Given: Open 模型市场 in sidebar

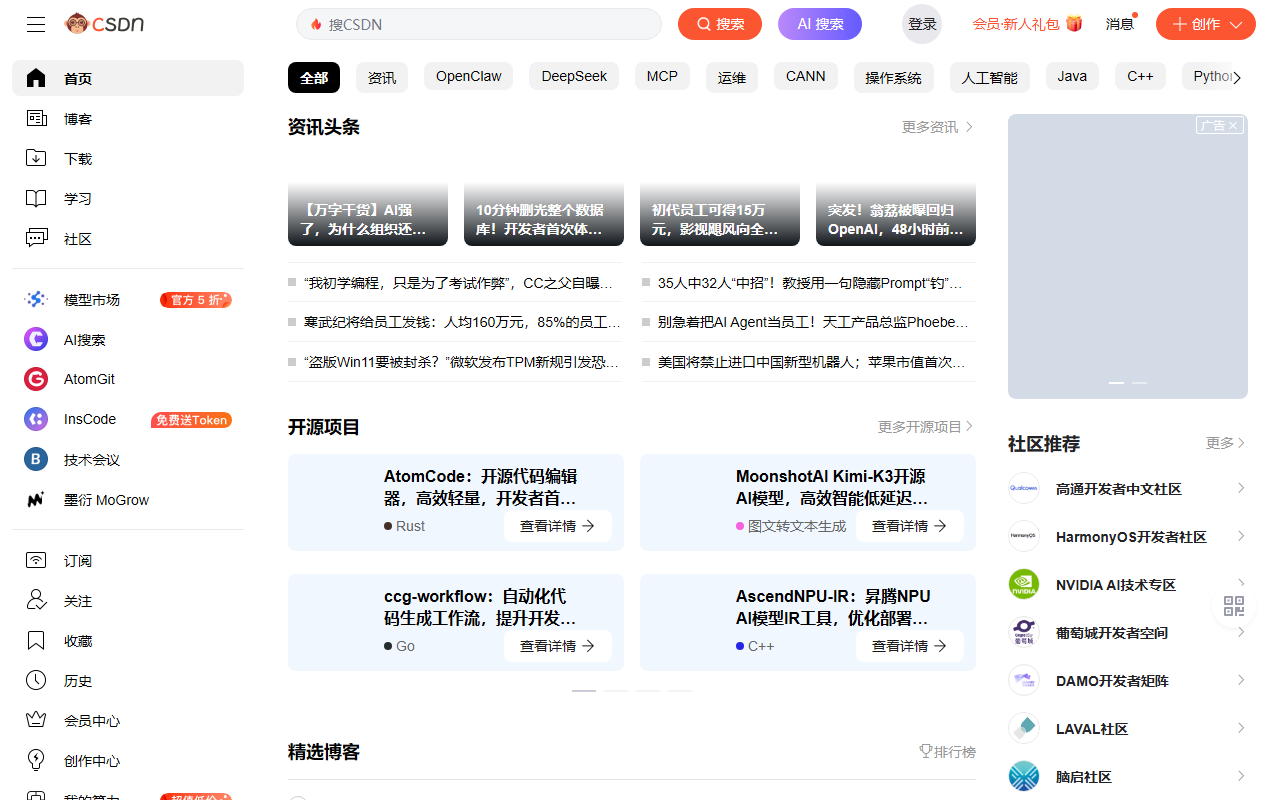Looking at the screenshot, I should [128, 300].
